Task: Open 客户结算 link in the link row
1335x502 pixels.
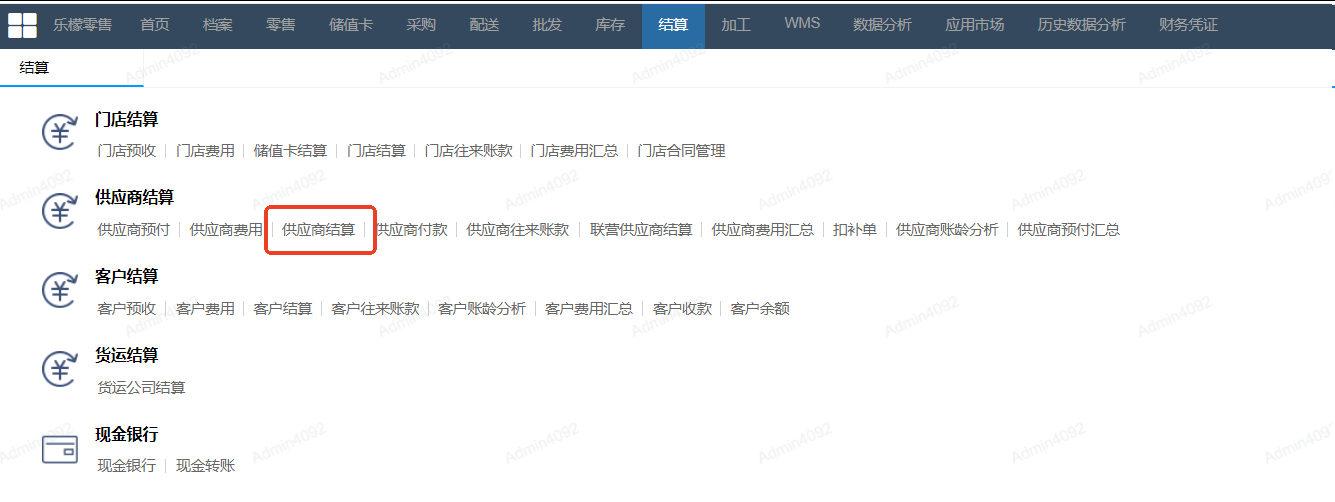Action: coord(283,309)
